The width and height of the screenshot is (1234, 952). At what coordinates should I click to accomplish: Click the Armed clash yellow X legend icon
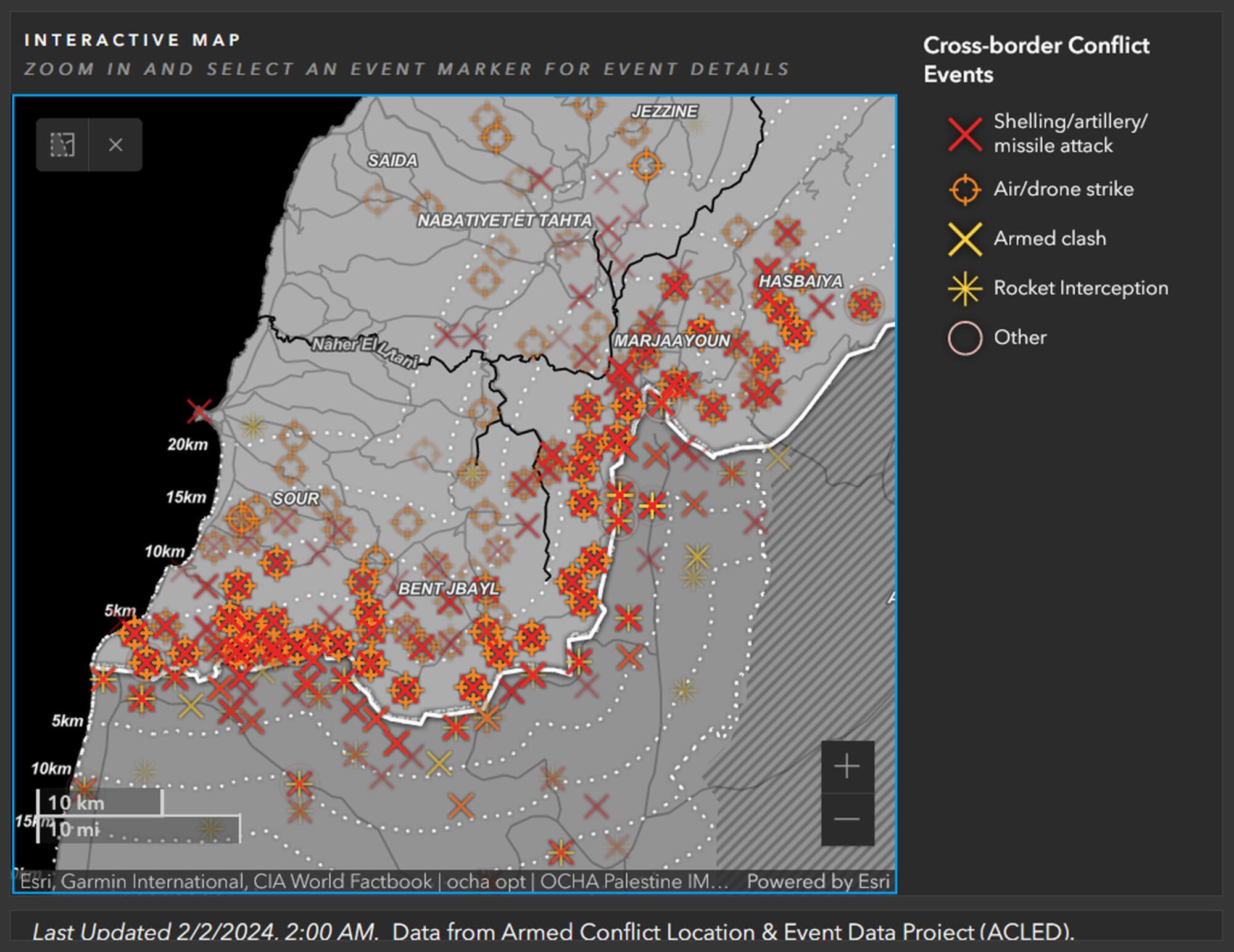coord(965,239)
